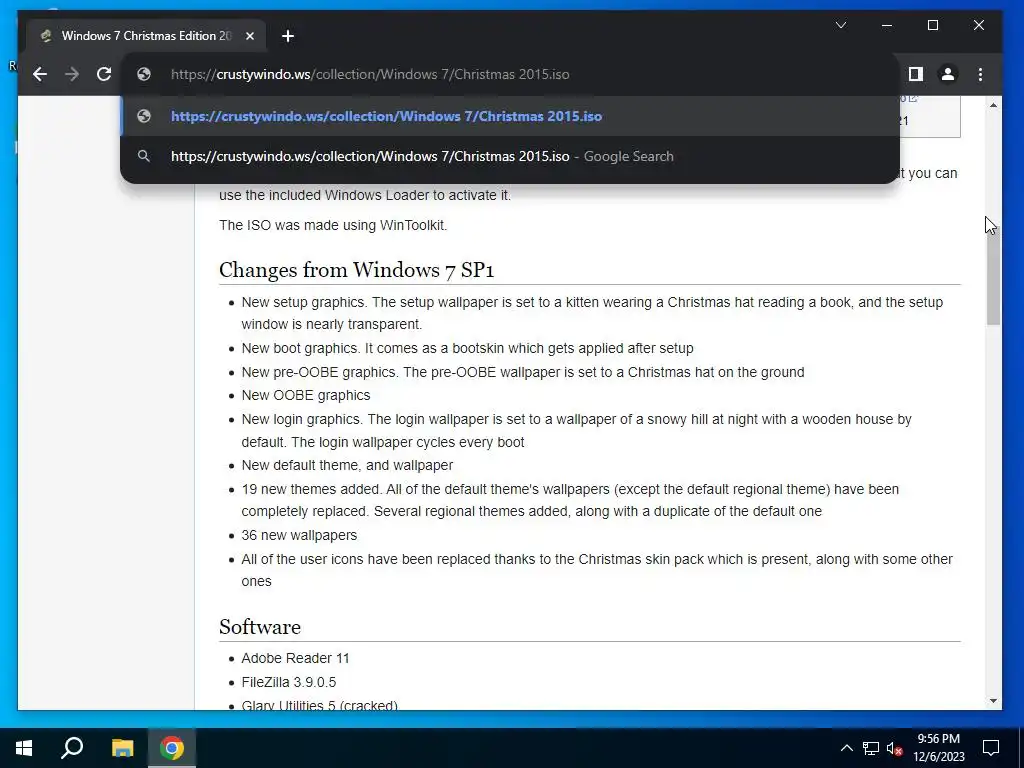Click magnifier icon in search suggestion
Image resolution: width=1024 pixels, height=768 pixels.
(144, 156)
